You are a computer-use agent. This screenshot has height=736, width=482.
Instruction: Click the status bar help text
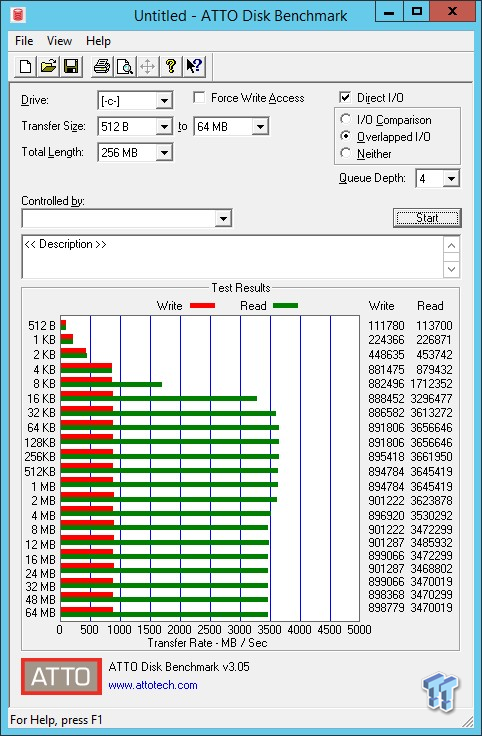click(x=56, y=720)
